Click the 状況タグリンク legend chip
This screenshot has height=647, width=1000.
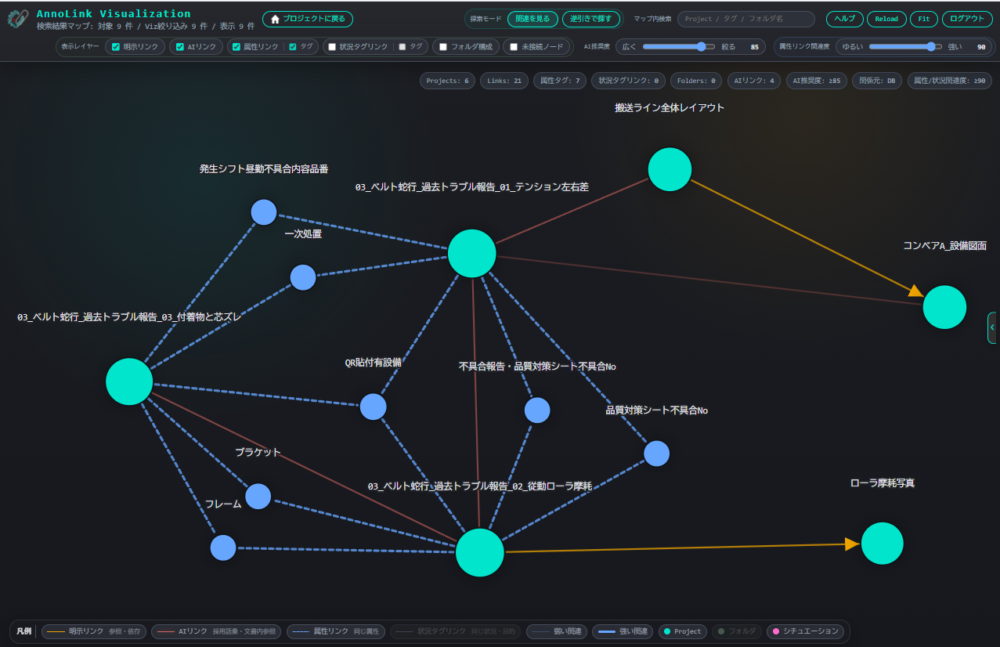(455, 631)
